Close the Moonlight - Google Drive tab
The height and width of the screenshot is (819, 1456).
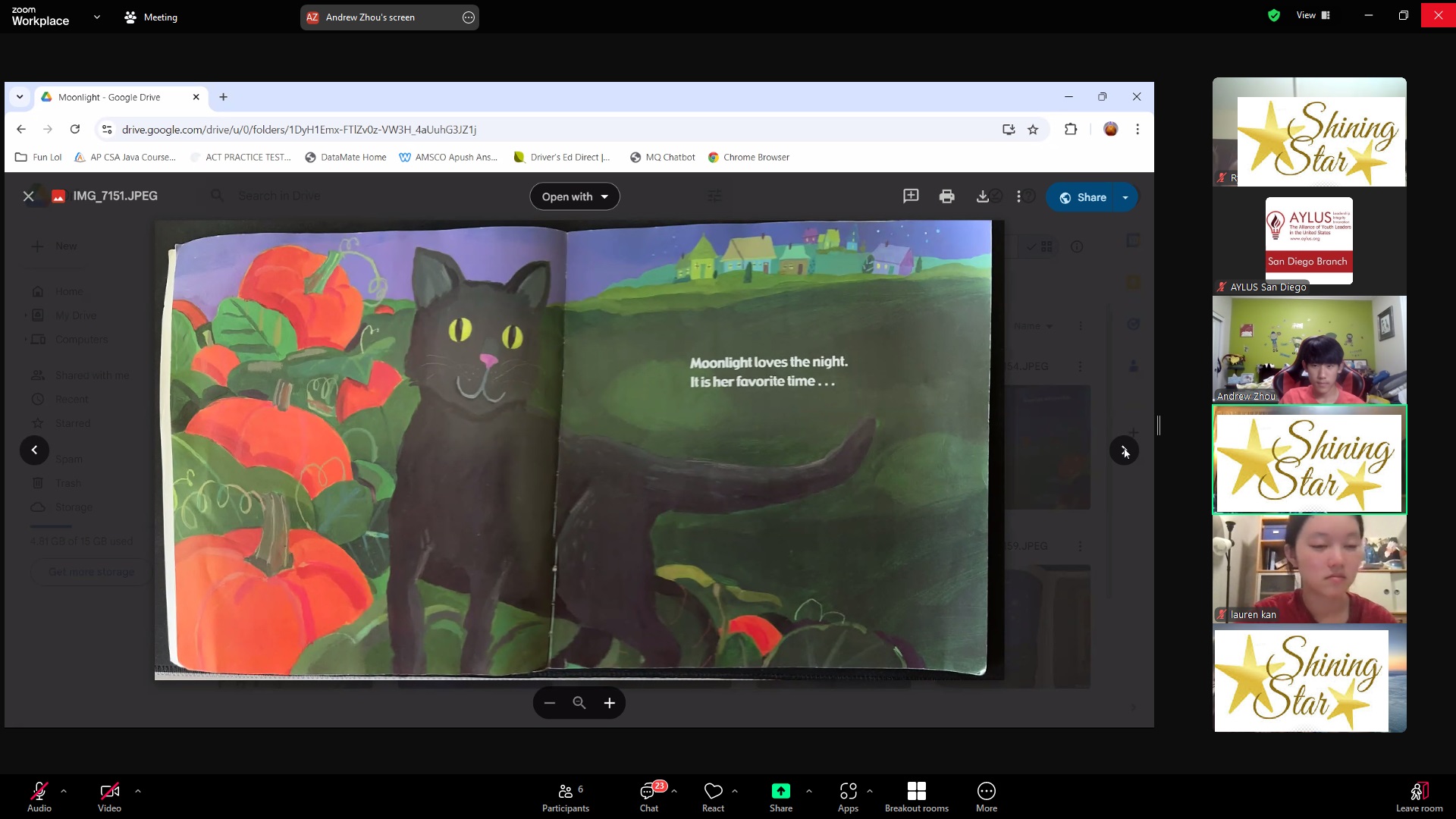click(x=196, y=97)
